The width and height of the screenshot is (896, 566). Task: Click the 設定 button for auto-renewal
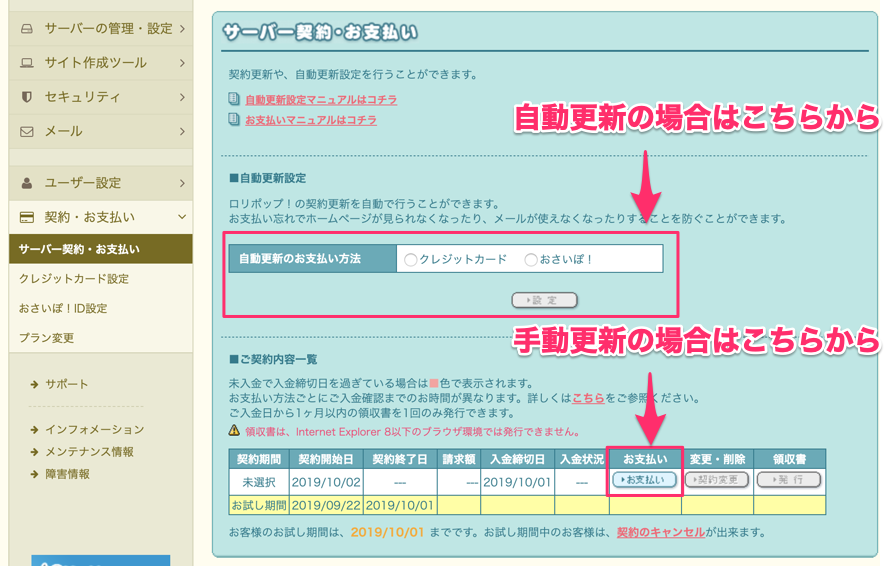(544, 300)
